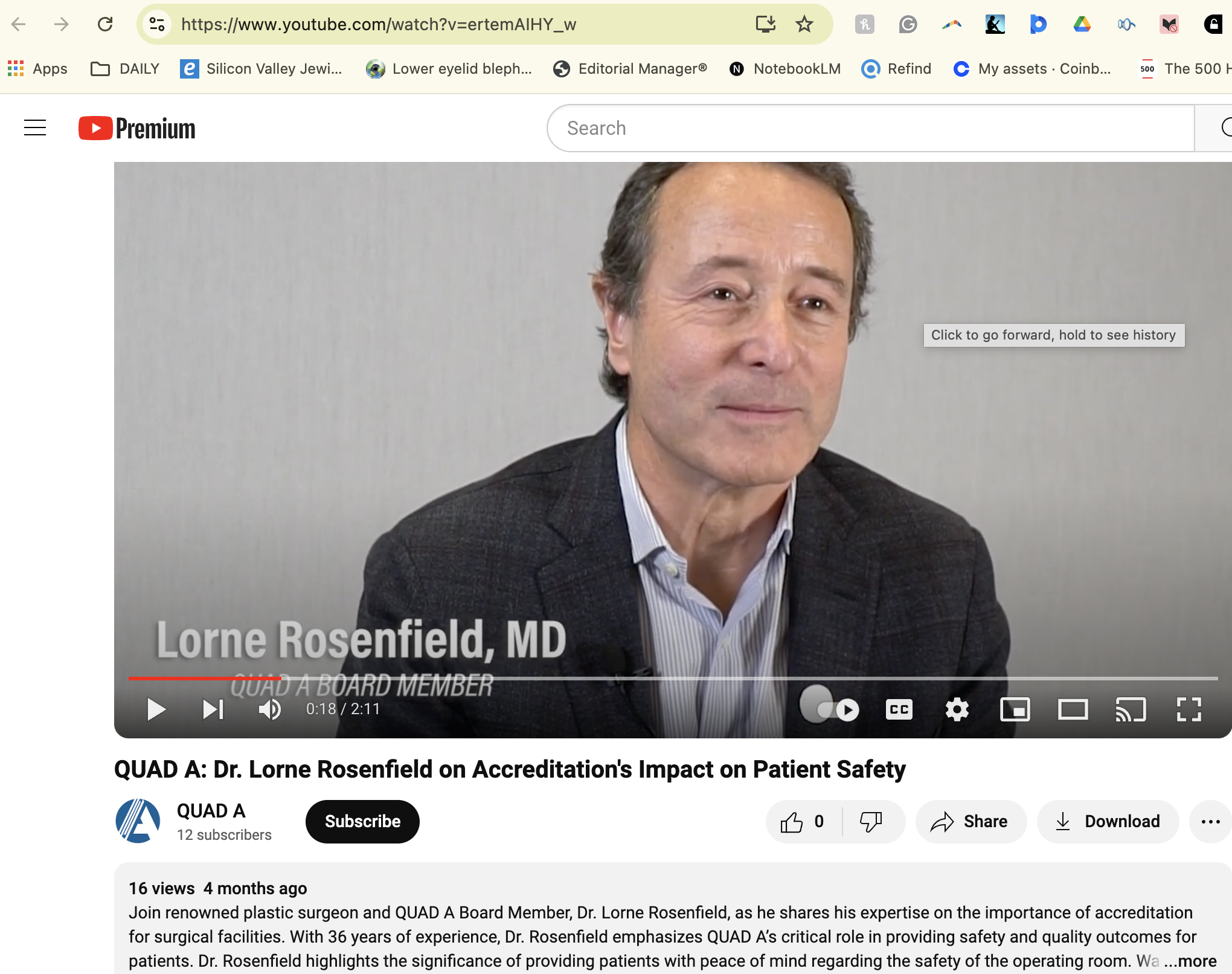Open the Kindle reader extension icon
This screenshot has width=1232, height=974.
point(995,24)
